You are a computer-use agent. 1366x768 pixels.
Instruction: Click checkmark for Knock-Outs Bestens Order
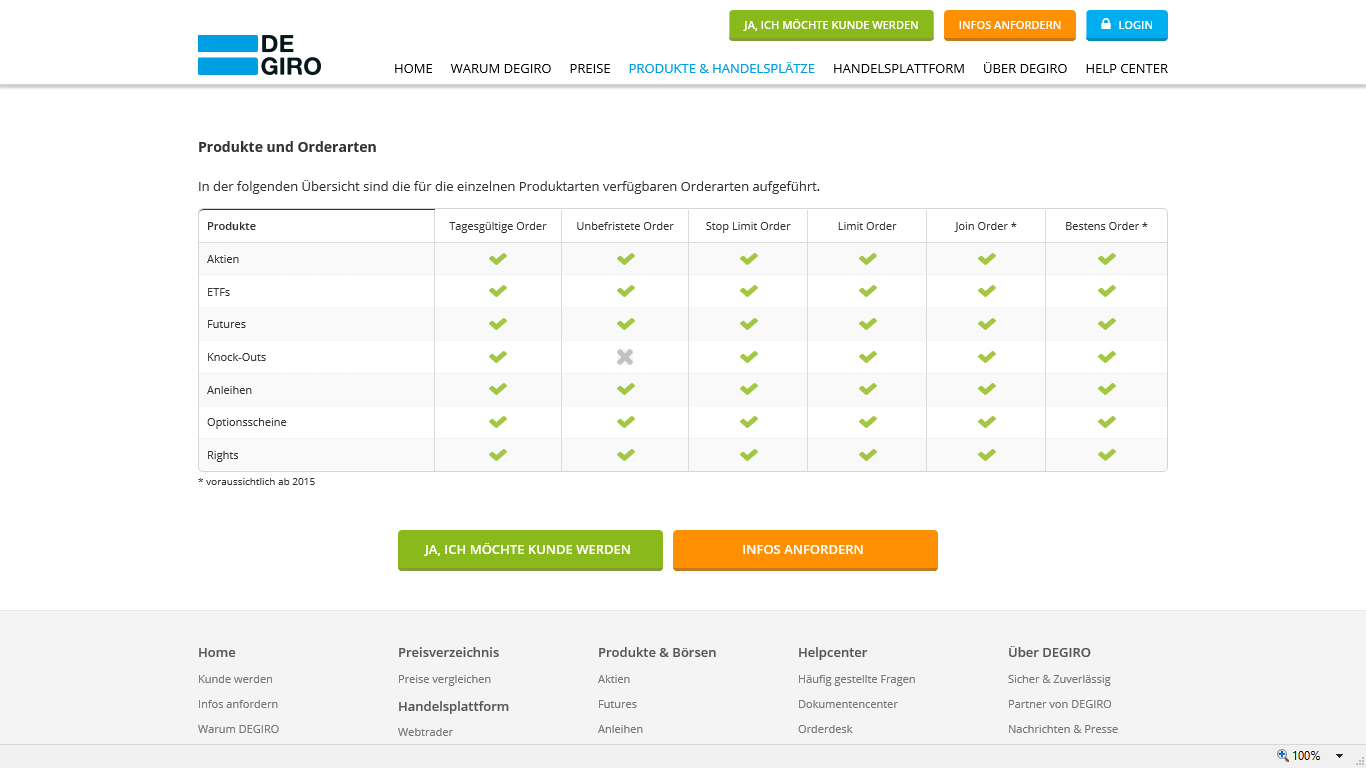coord(1106,357)
